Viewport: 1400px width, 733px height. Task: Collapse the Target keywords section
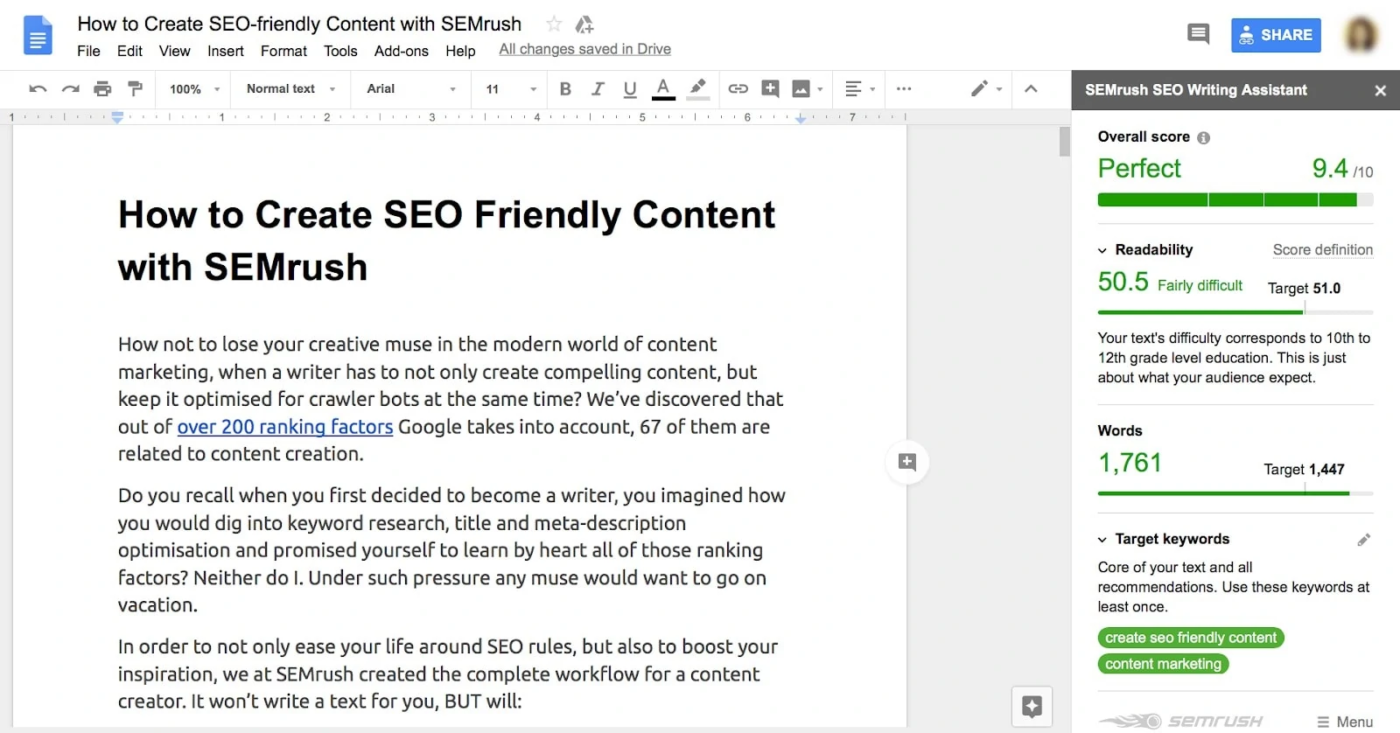pyautogui.click(x=1102, y=539)
